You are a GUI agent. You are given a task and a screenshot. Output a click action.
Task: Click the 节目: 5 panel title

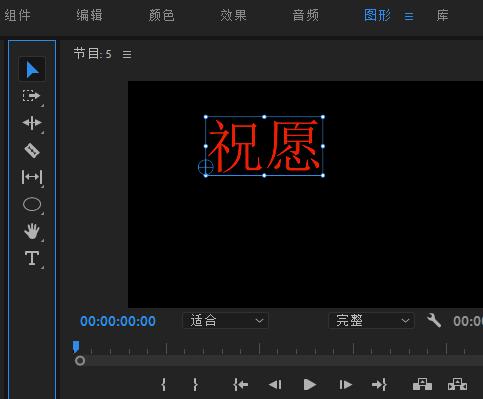pyautogui.click(x=92, y=54)
